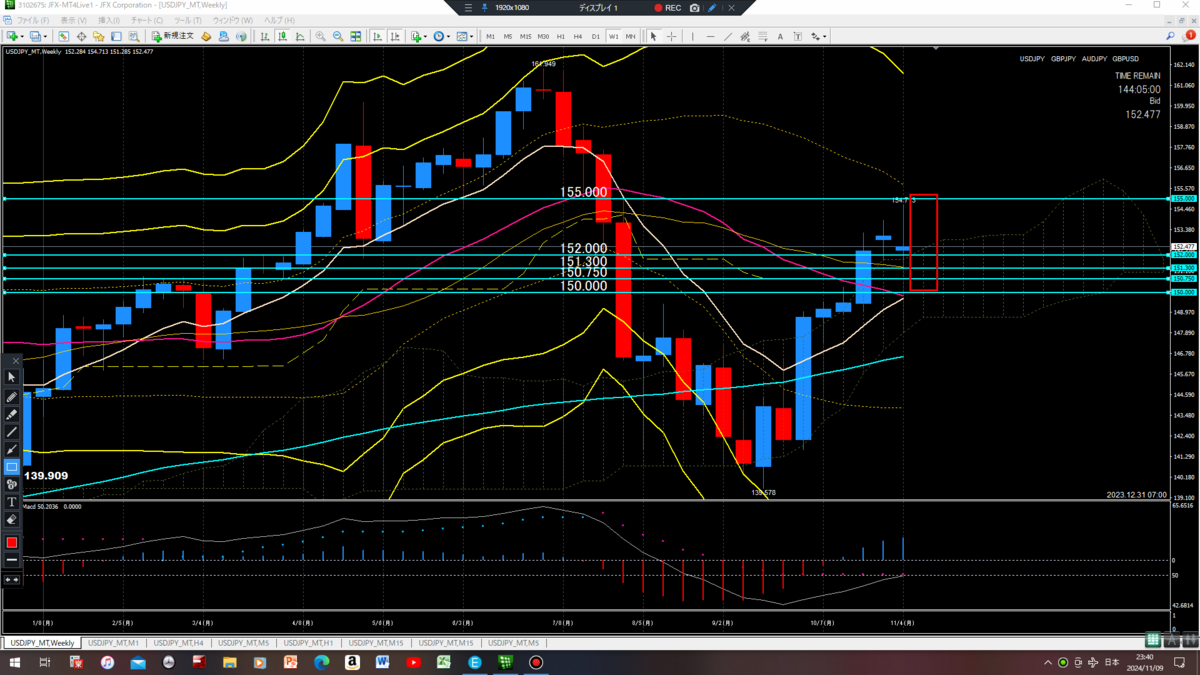This screenshot has width=1200, height=675.
Task: Toggle the pencil annotate icon in recorder bar
Action: pyautogui.click(x=712, y=7)
